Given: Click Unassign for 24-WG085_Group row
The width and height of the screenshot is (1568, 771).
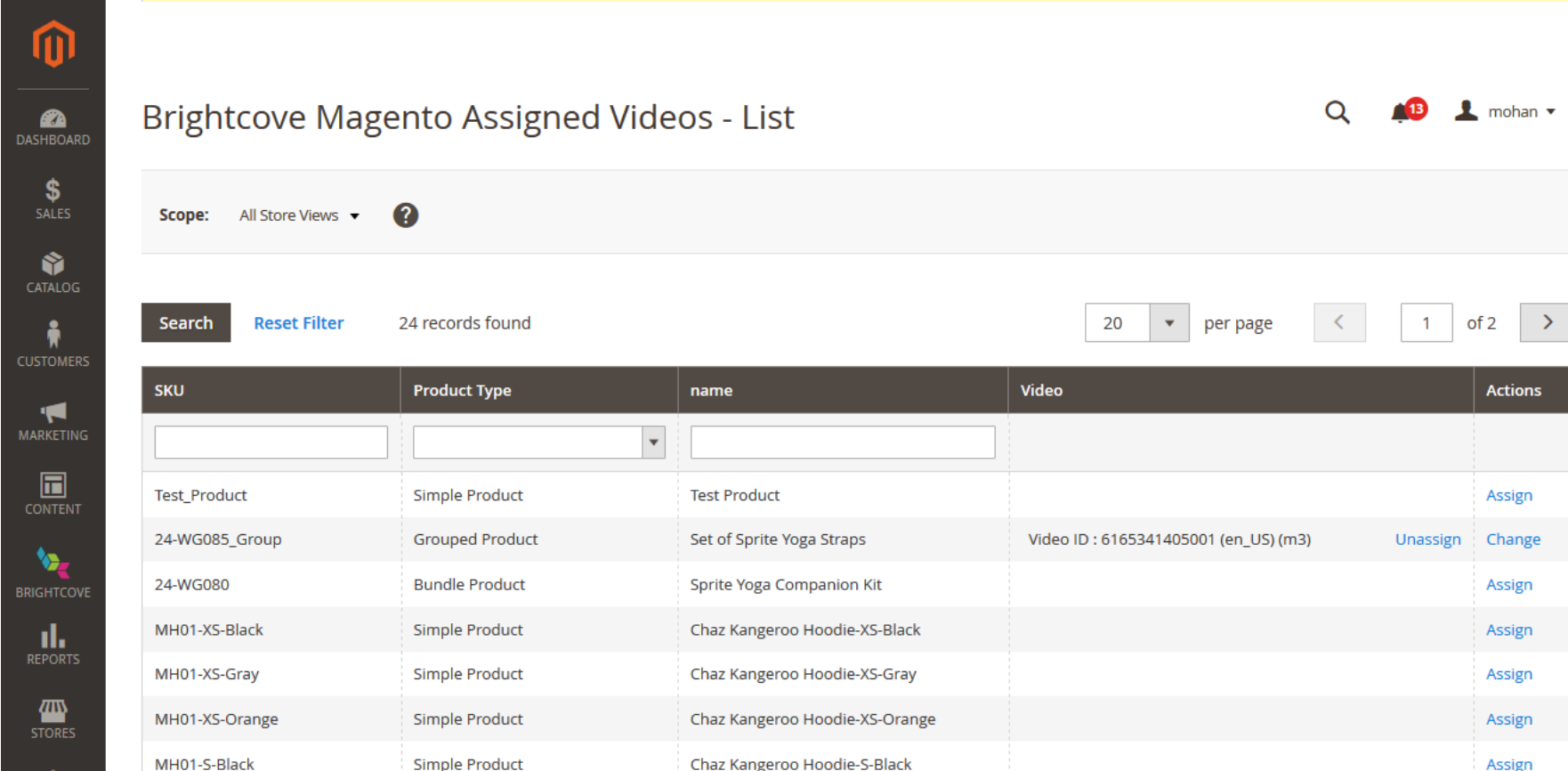Looking at the screenshot, I should [1428, 540].
